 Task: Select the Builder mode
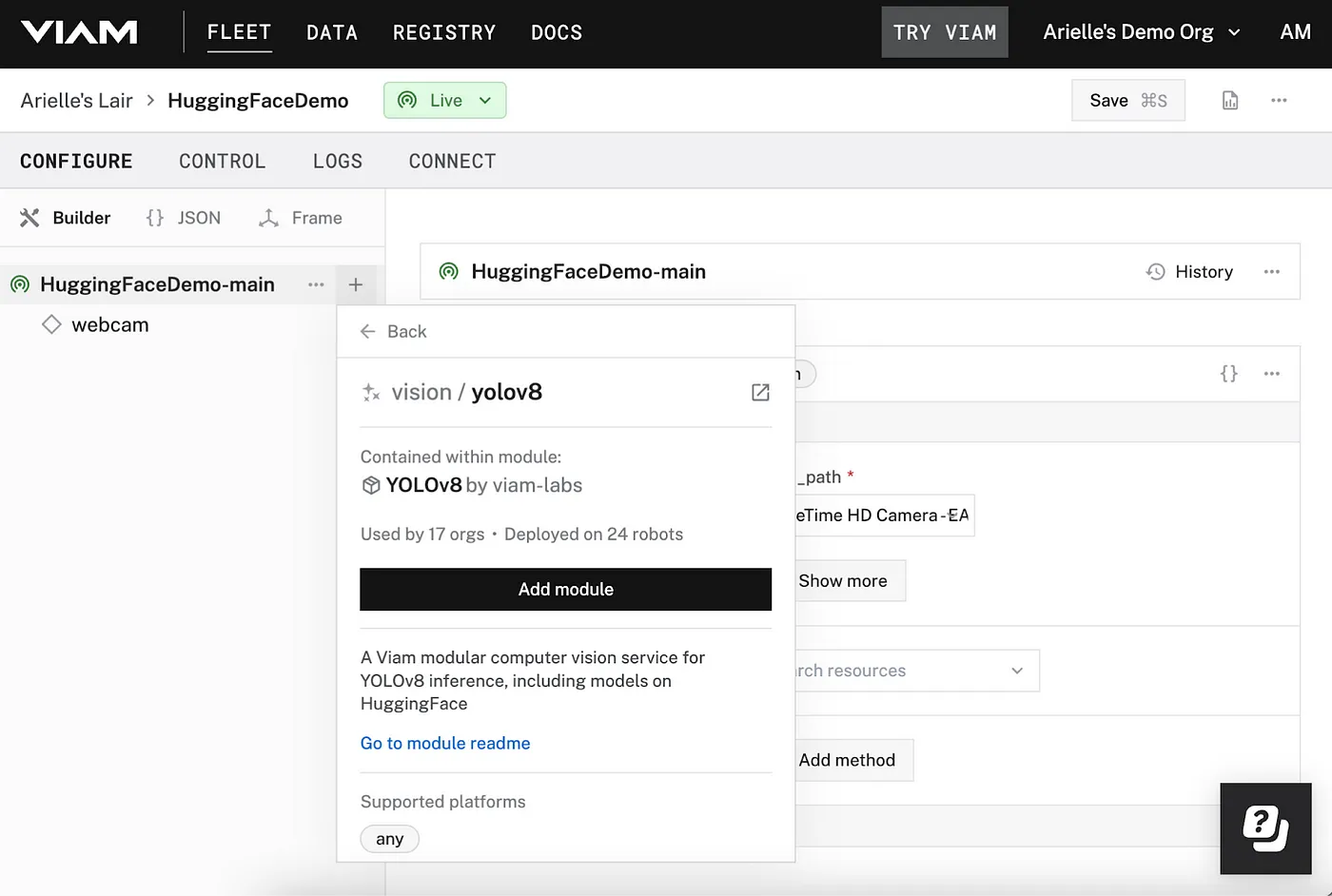tap(66, 218)
